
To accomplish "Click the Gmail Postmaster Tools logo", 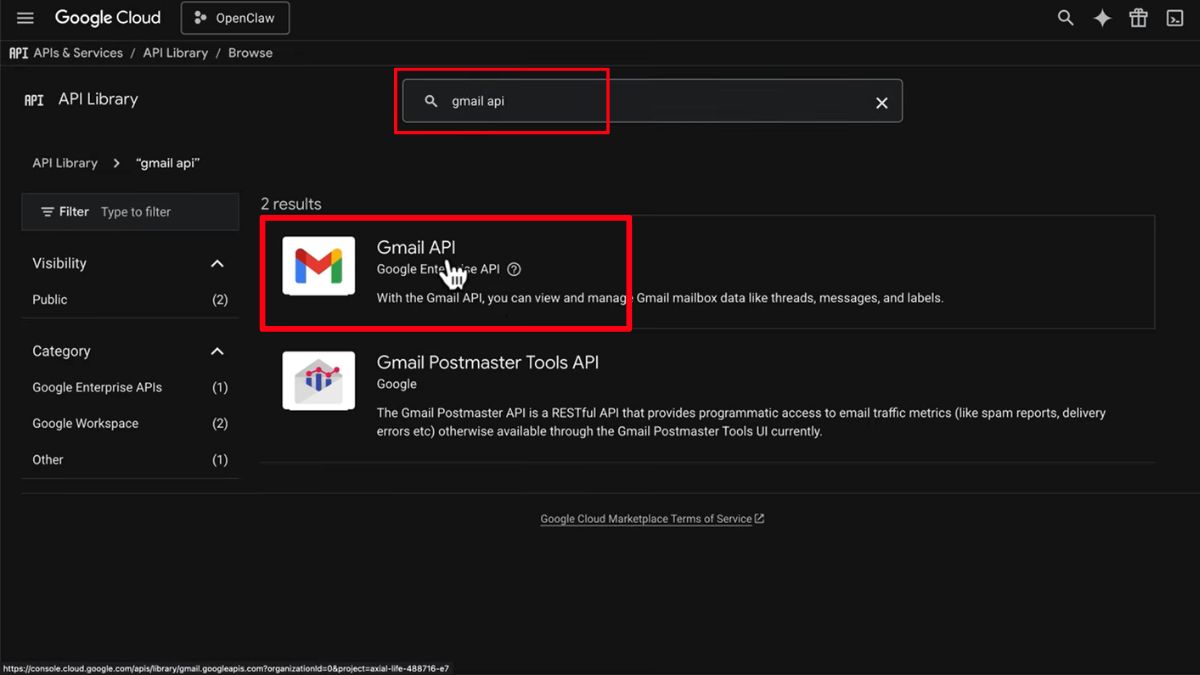I will point(318,380).
